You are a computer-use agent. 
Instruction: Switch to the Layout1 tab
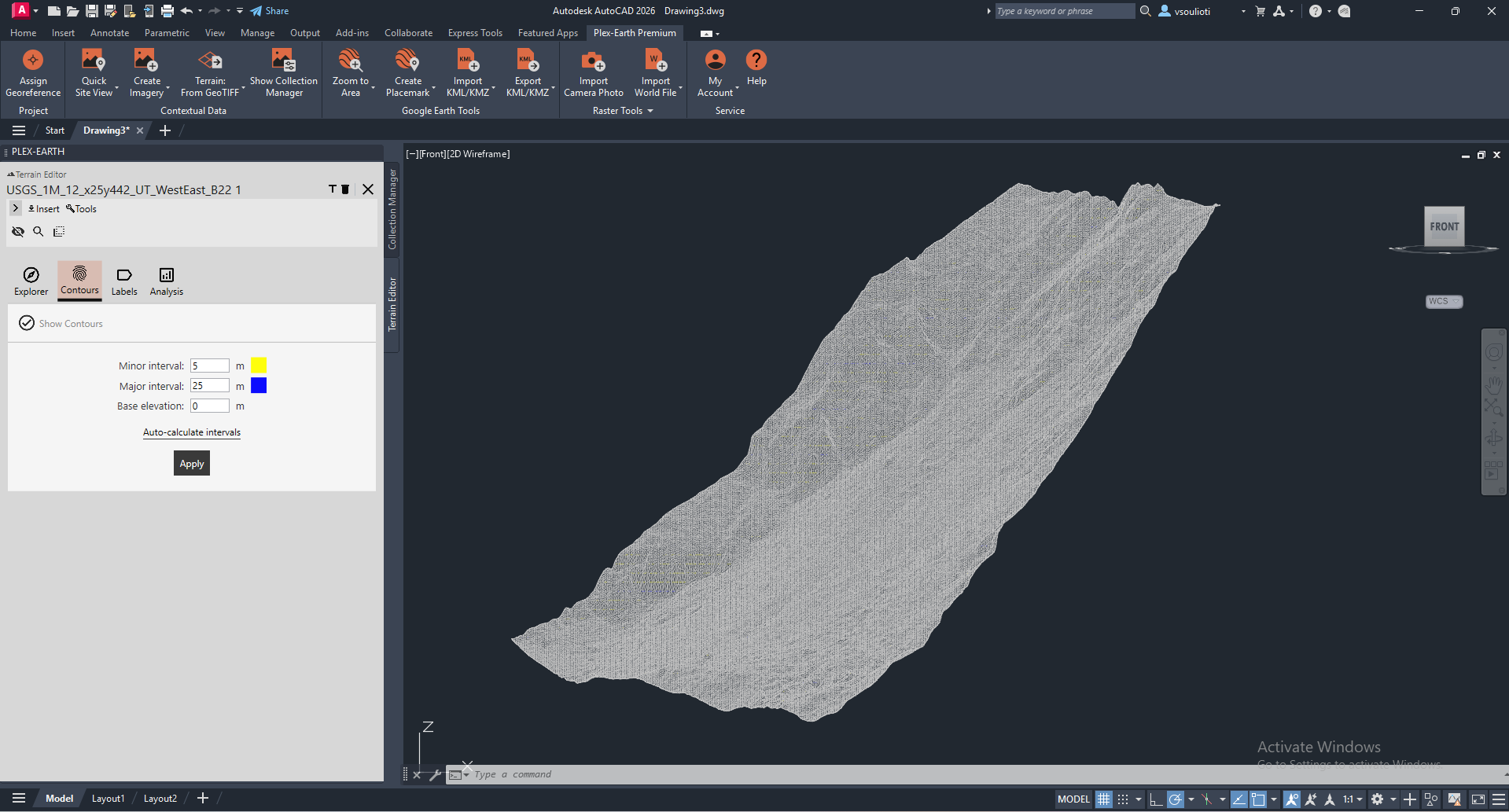pos(108,799)
